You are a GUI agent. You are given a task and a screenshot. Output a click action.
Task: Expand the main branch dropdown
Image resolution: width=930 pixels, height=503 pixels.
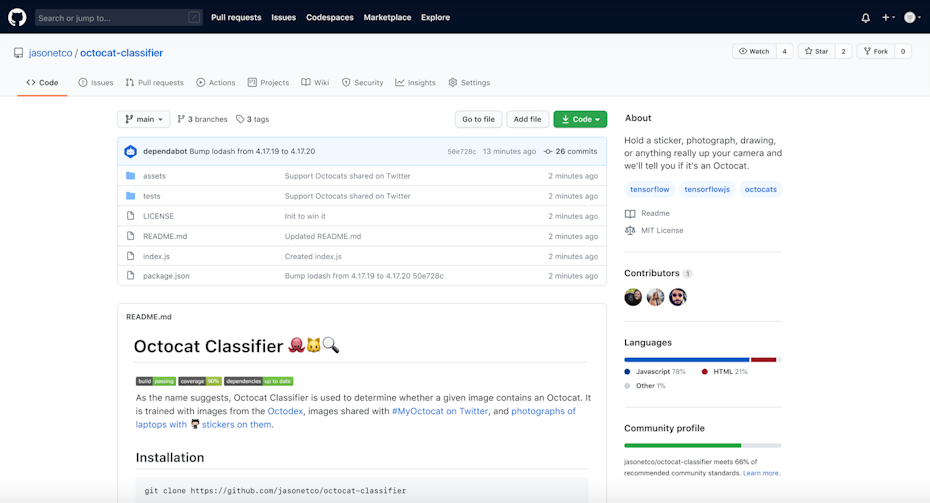pos(144,119)
